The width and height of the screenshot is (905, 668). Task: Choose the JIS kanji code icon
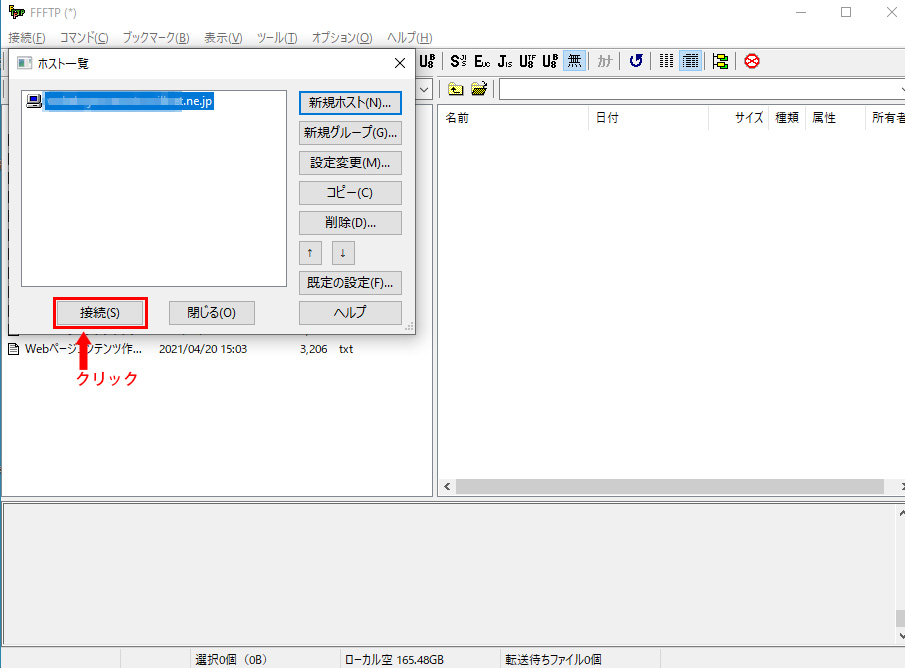[505, 61]
